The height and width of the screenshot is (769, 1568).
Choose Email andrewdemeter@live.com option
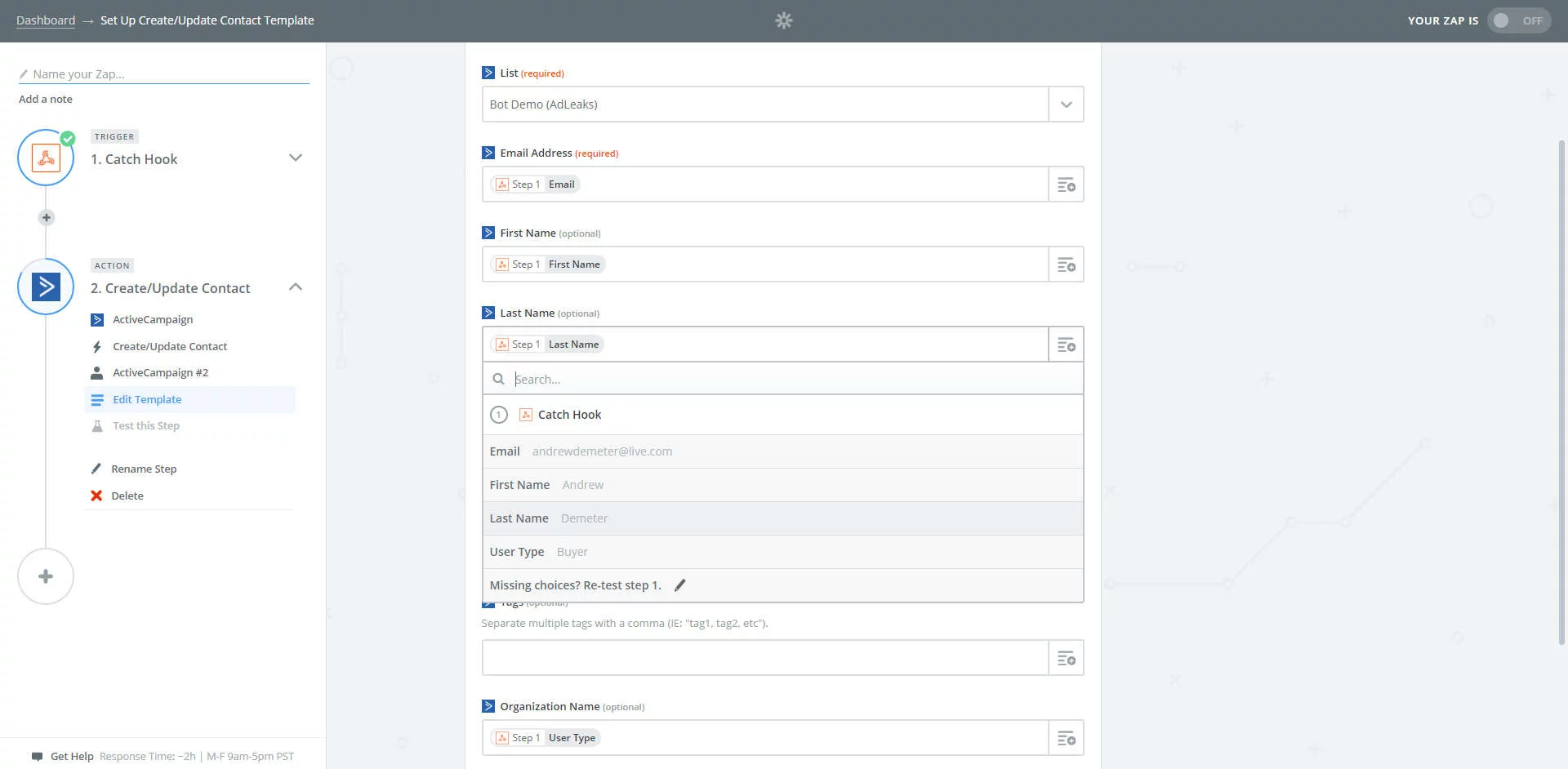click(782, 451)
